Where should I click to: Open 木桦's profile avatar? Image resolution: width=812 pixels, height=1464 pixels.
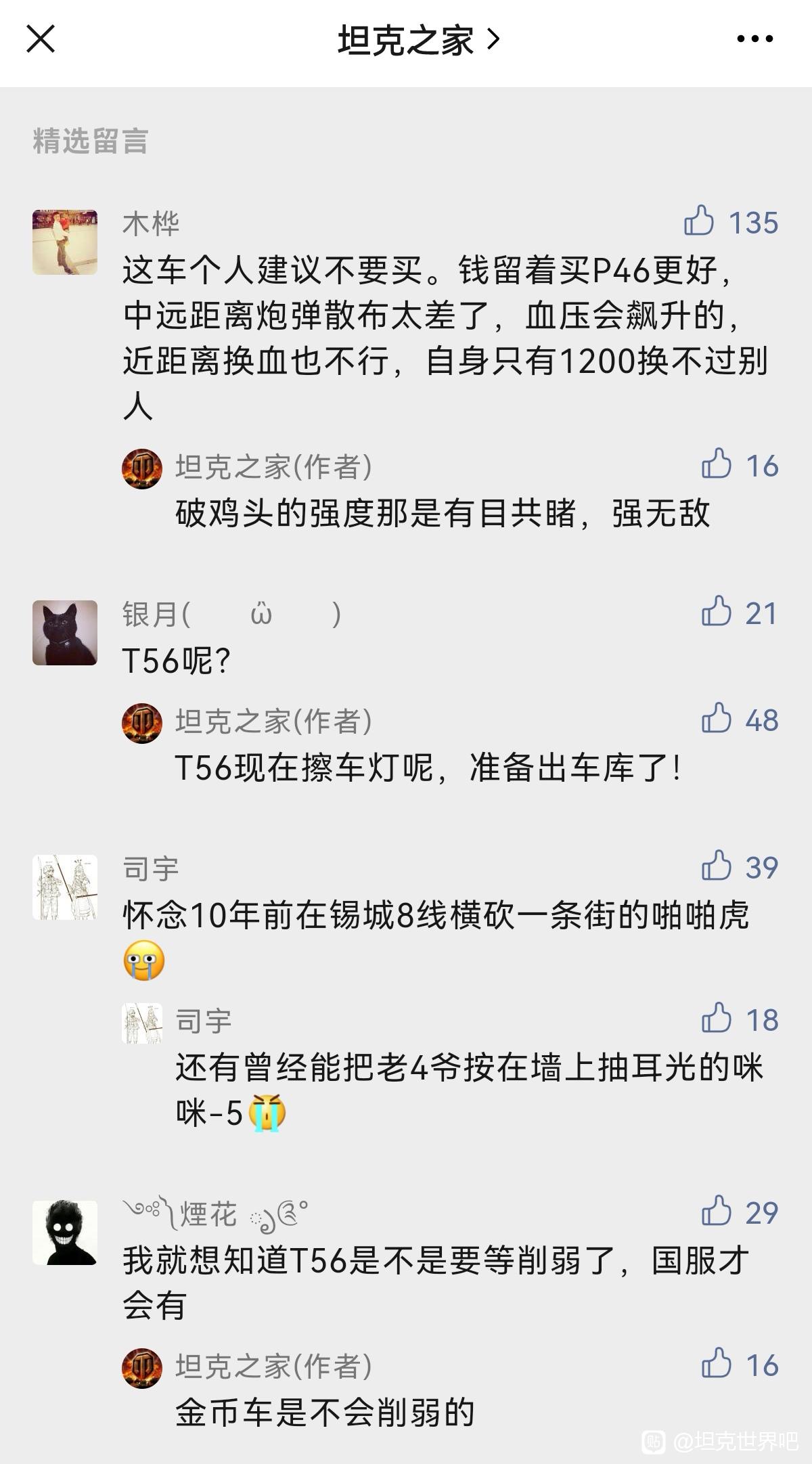(65, 242)
